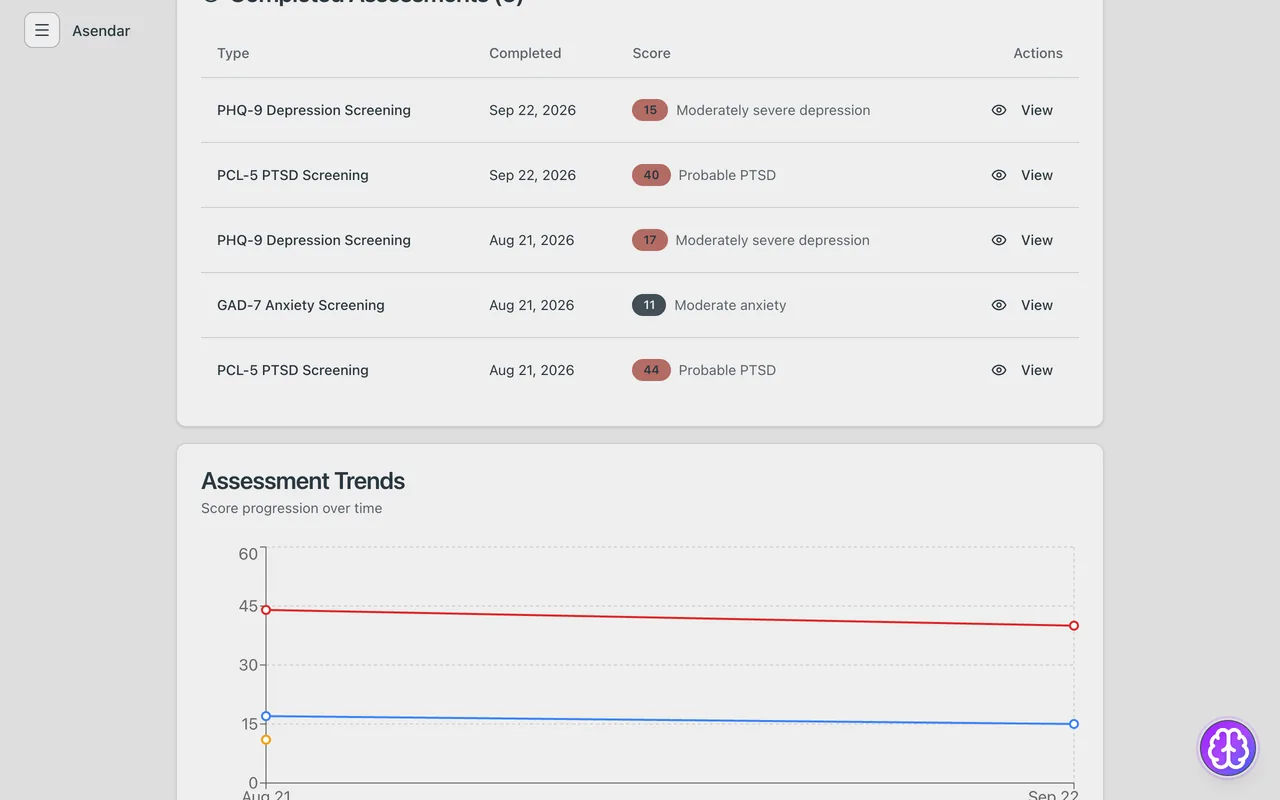Select the score badge showing 44
Image resolution: width=1280 pixels, height=800 pixels.
tap(651, 370)
